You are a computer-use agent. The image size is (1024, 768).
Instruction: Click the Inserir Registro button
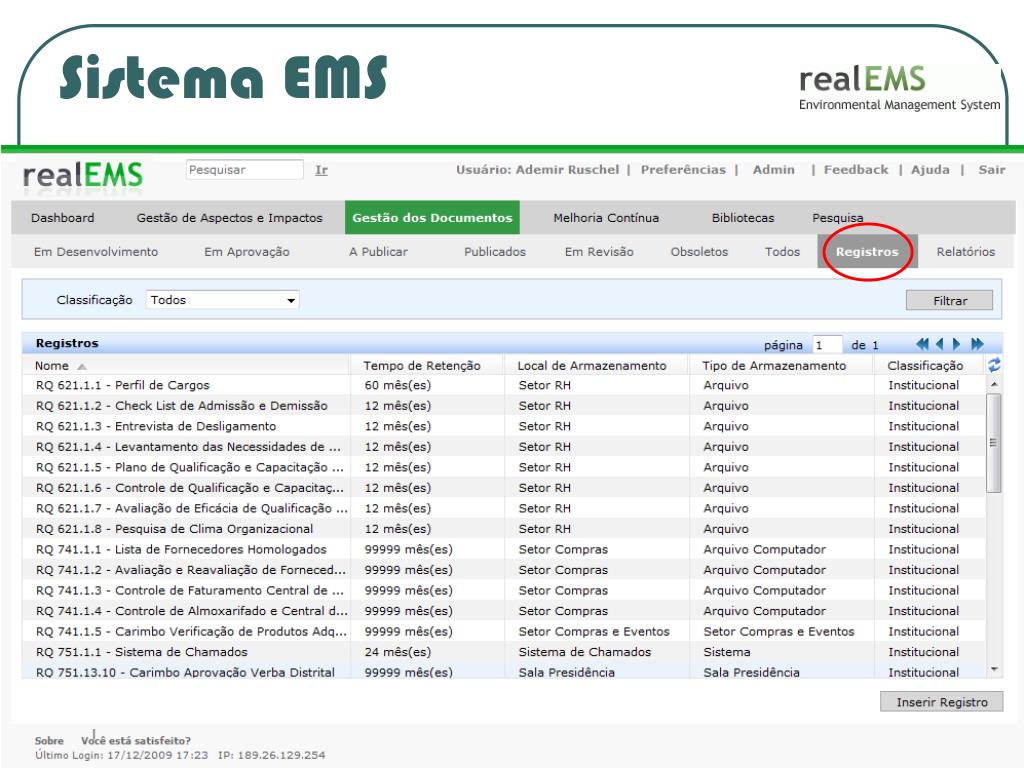tap(941, 702)
